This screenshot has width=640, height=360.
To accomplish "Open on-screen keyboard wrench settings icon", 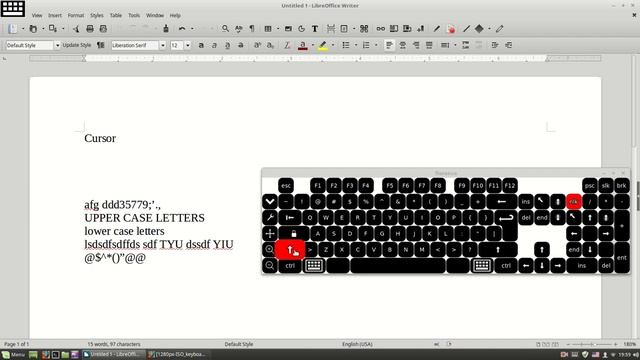I will pos(270,217).
